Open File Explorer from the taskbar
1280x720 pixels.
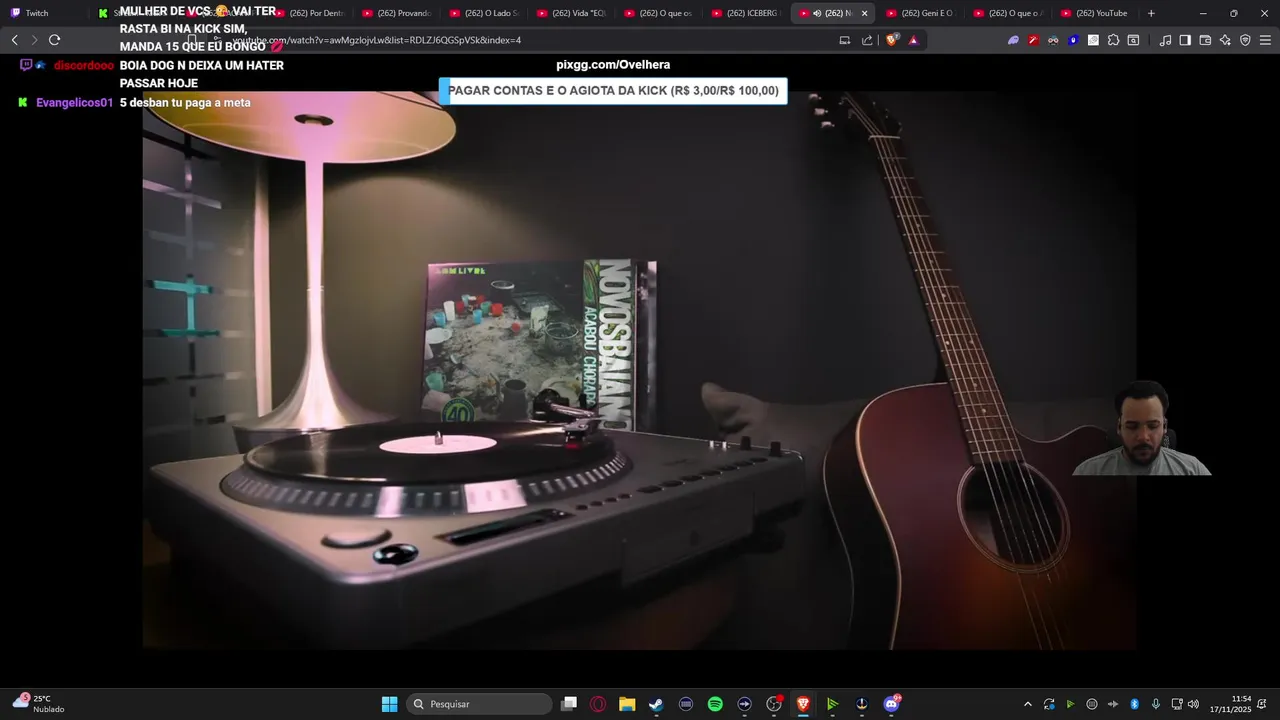pyautogui.click(x=627, y=704)
